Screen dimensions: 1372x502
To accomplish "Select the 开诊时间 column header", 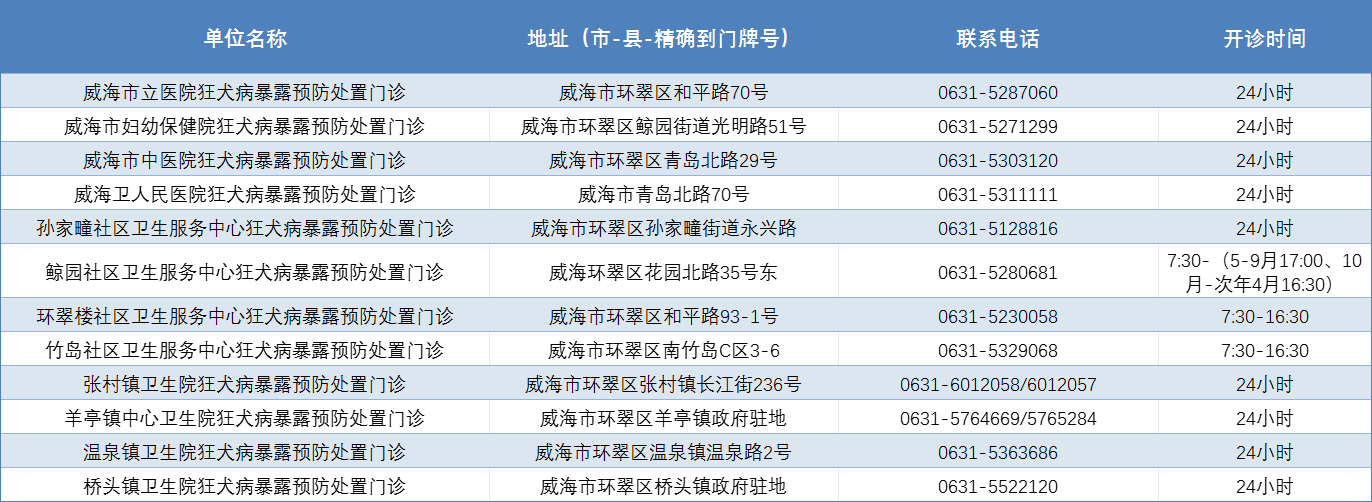I will click(x=1264, y=38).
